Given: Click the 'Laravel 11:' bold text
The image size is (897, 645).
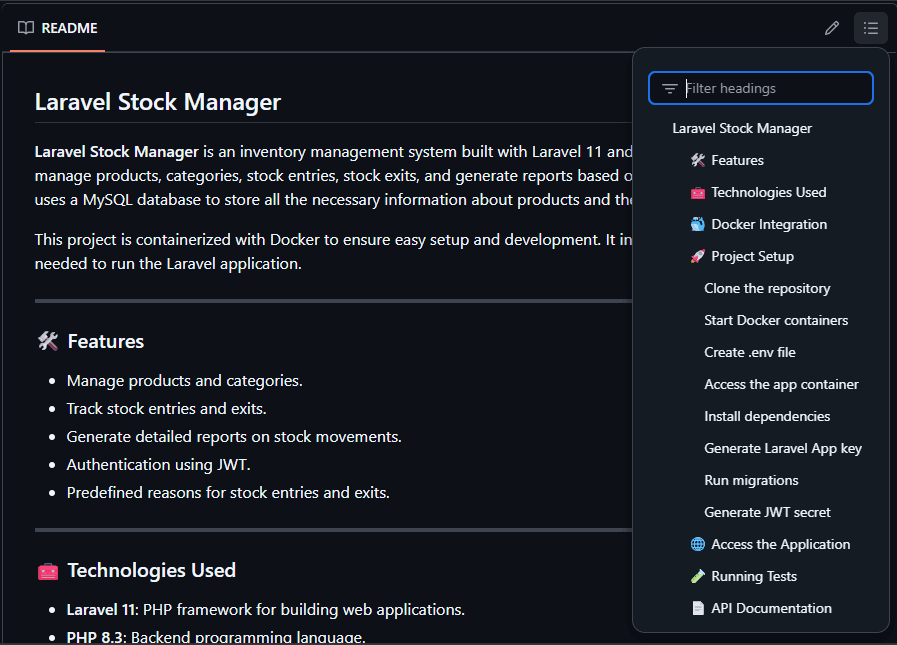Looking at the screenshot, I should tap(102, 610).
